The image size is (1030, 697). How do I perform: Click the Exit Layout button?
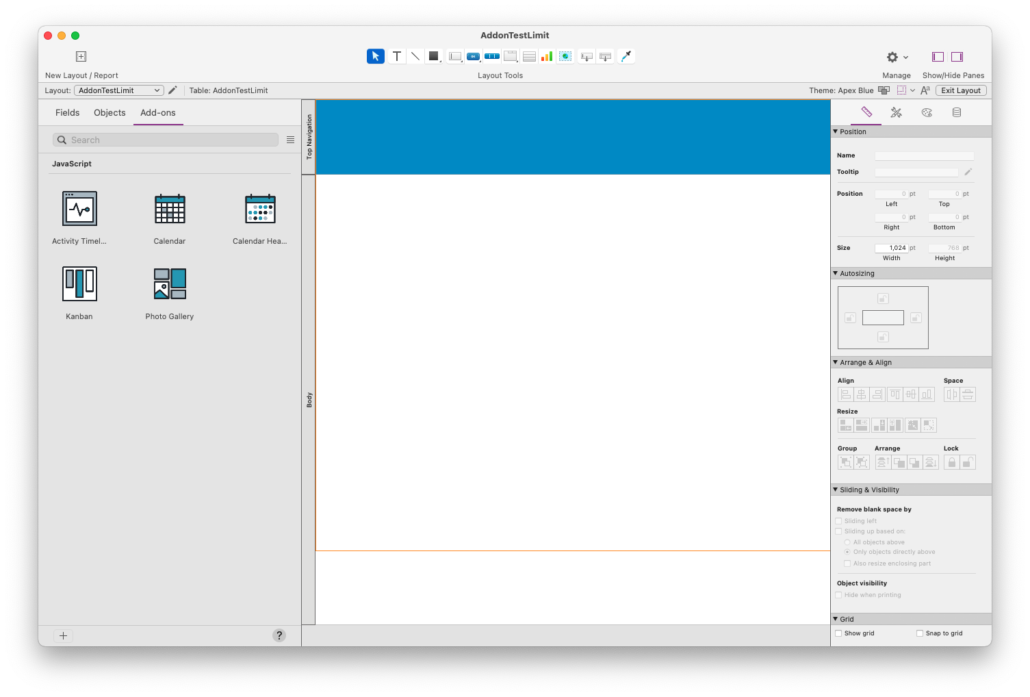959,90
